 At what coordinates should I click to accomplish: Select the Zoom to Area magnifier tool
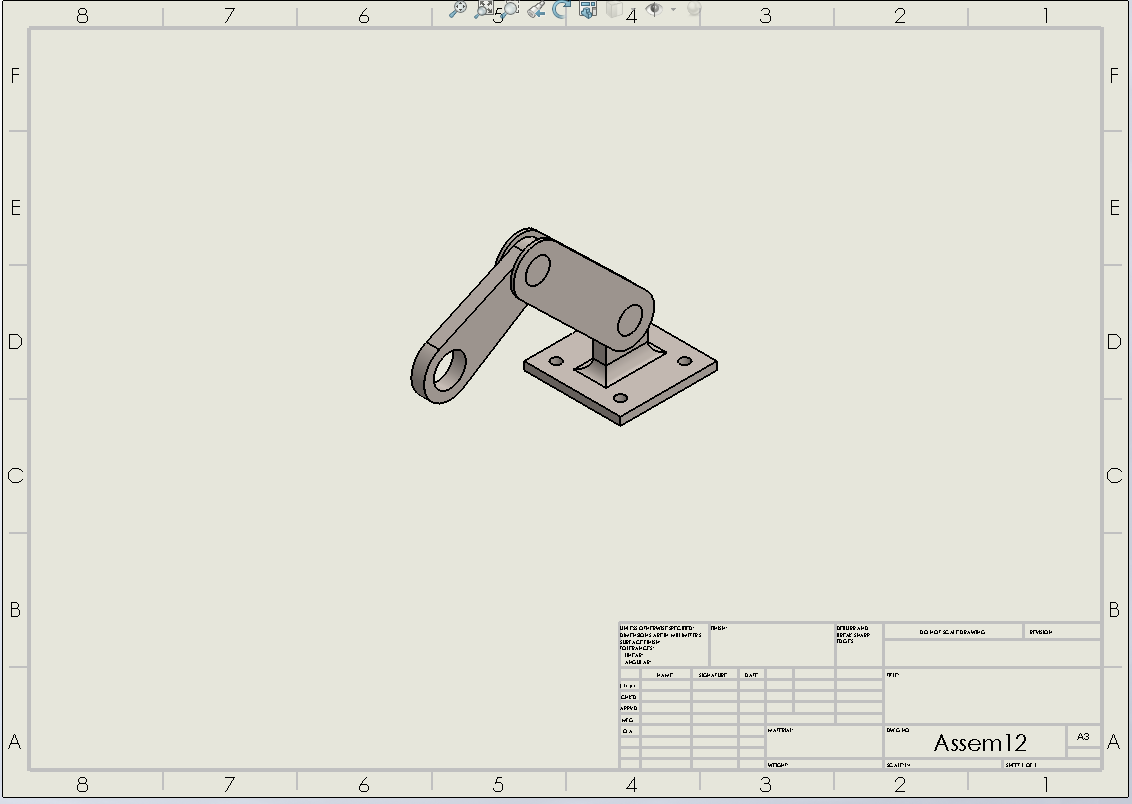(x=510, y=9)
